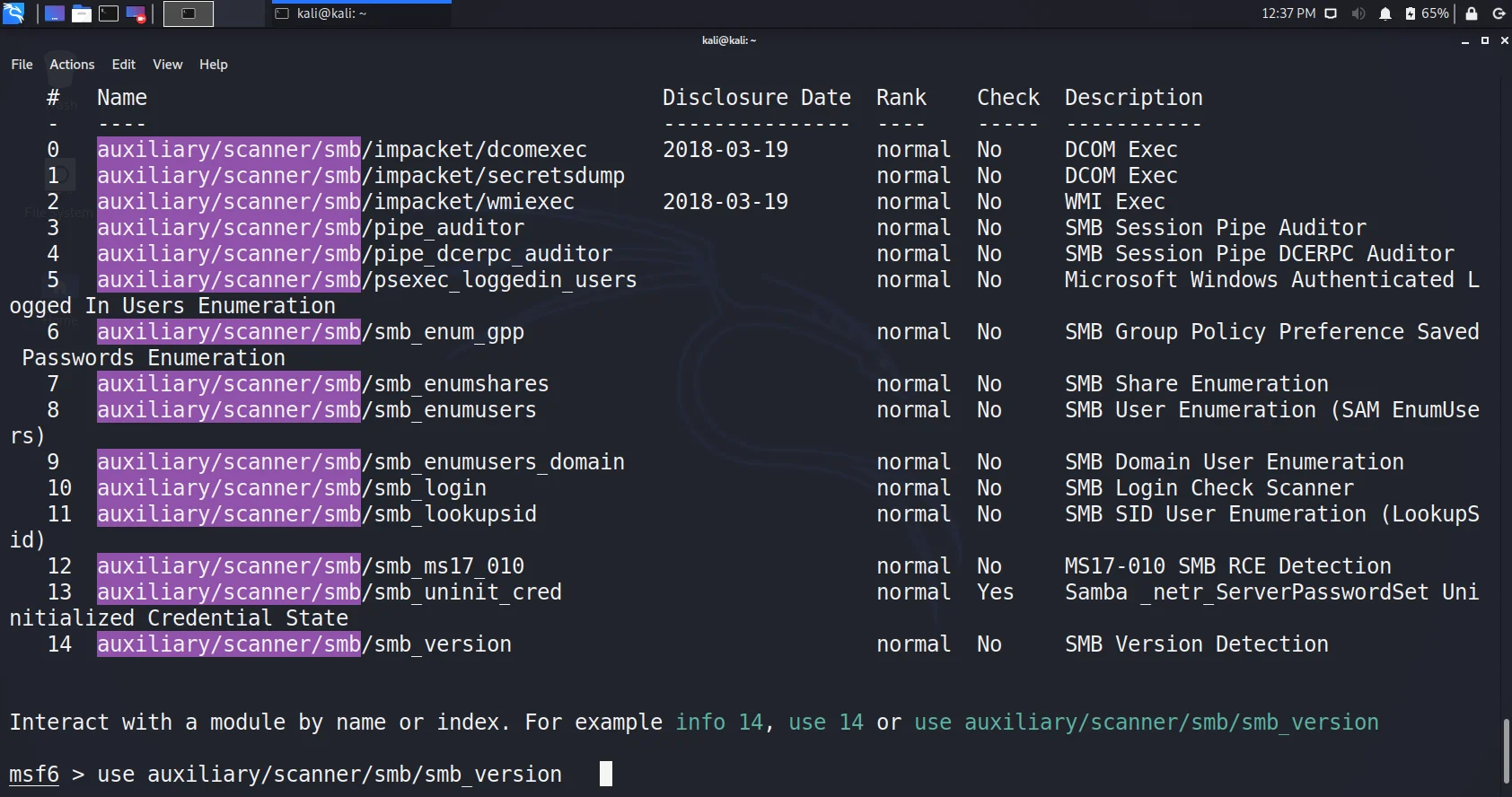Lock the screen with the padlock icon

[1472, 13]
